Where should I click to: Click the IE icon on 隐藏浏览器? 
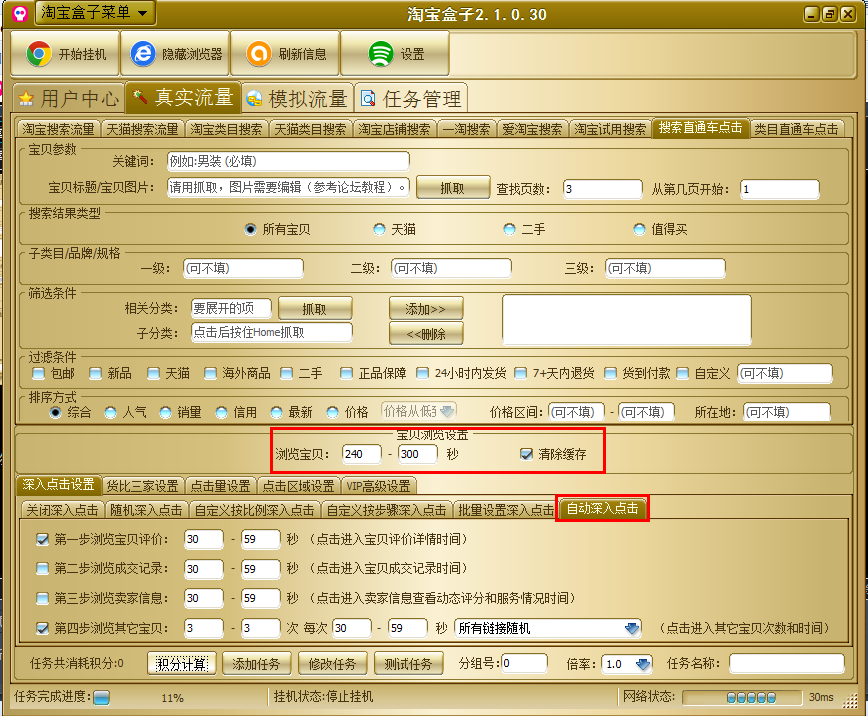coord(143,54)
